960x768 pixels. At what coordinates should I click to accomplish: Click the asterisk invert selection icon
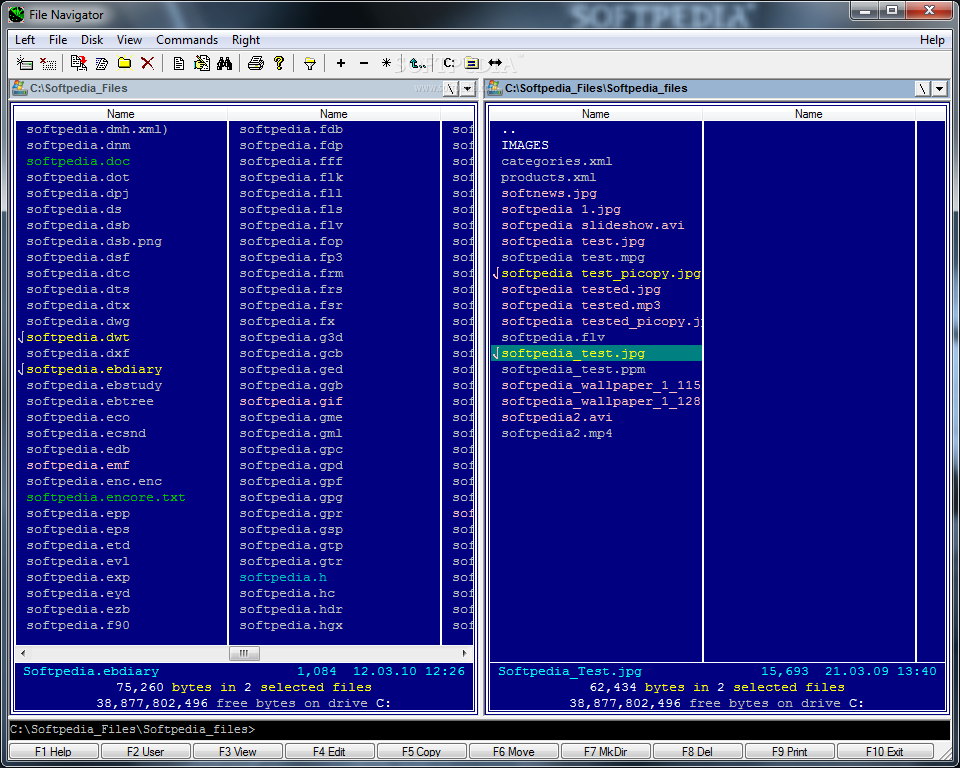coord(386,63)
